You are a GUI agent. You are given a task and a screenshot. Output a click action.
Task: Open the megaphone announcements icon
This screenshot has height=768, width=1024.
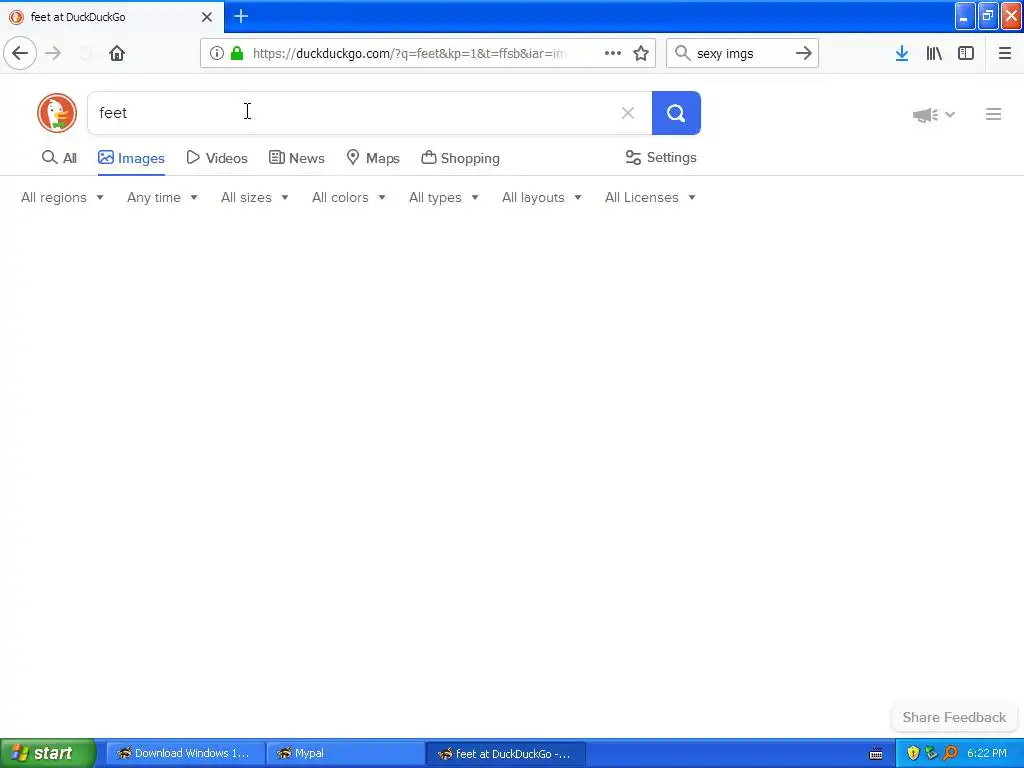(x=925, y=115)
